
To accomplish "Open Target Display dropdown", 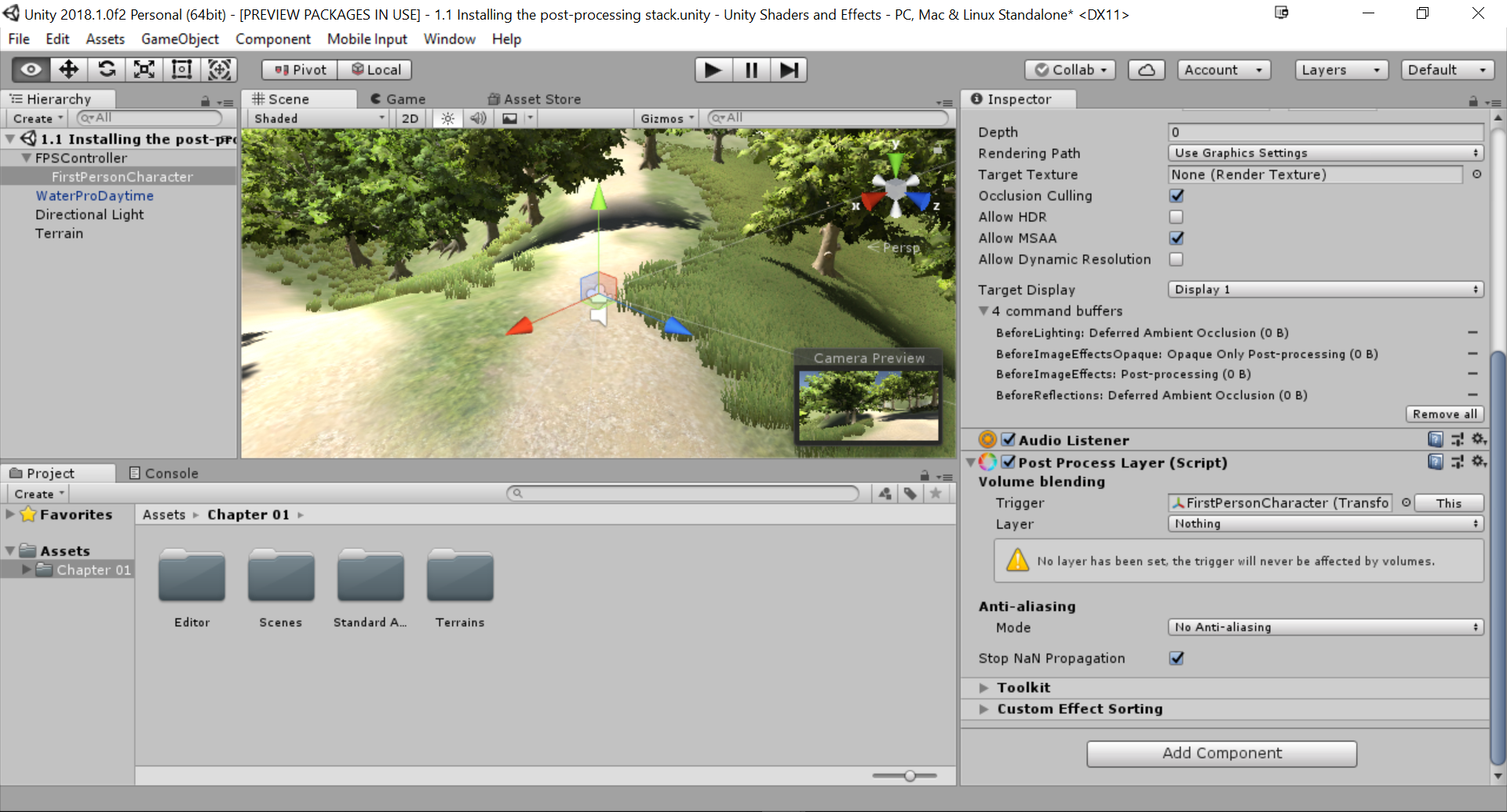I will (x=1326, y=289).
